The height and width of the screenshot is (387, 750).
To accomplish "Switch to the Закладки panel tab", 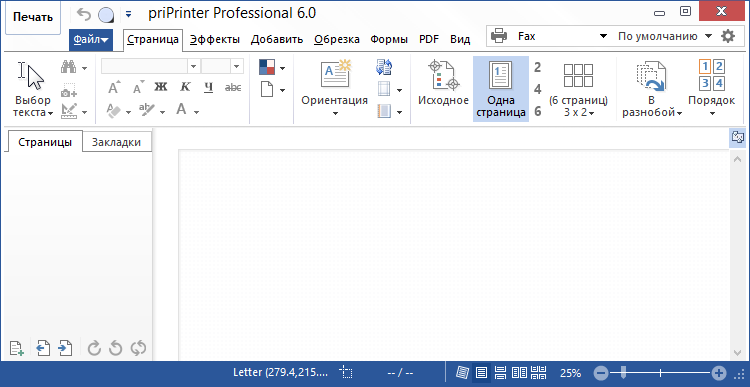I will click(117, 142).
